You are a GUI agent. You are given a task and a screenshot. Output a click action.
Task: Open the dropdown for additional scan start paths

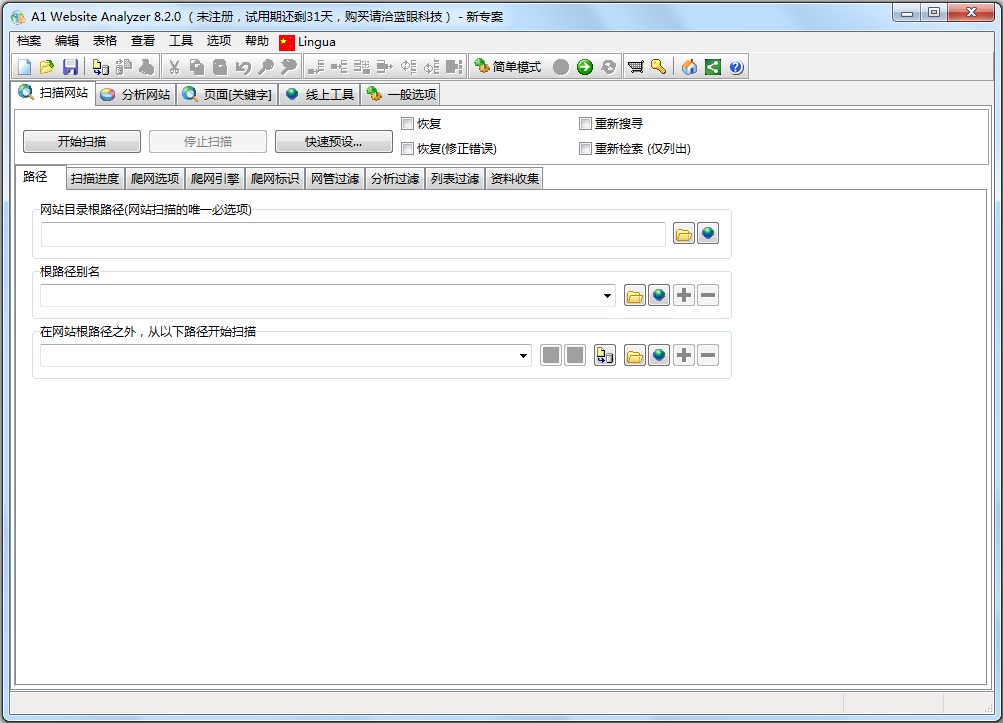pyautogui.click(x=524, y=356)
